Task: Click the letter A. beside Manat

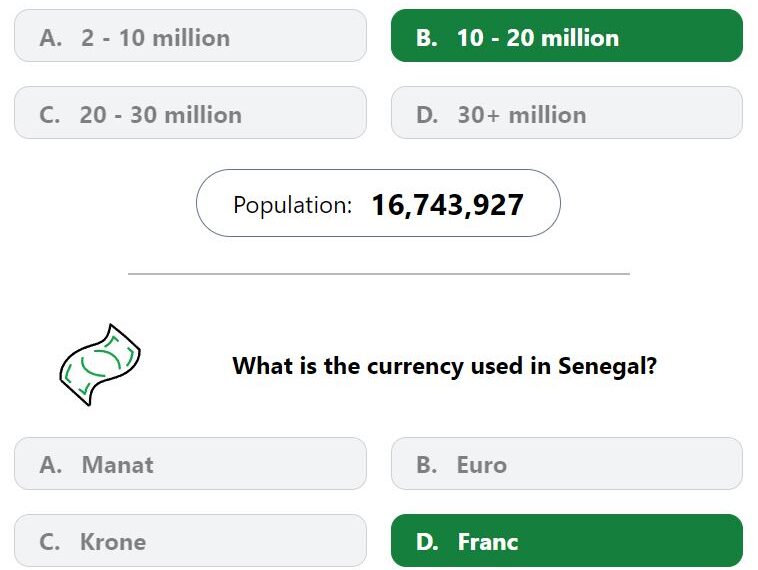Action: click(51, 465)
